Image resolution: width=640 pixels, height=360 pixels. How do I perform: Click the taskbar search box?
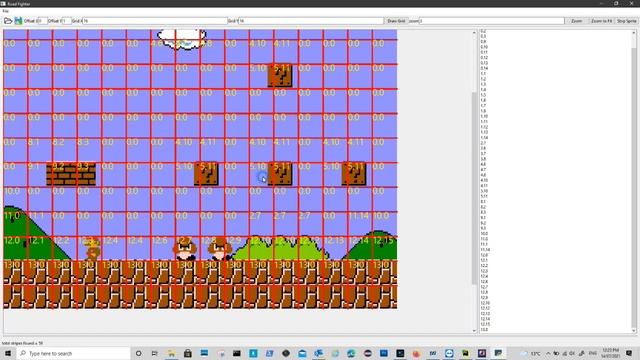[x=73, y=353]
